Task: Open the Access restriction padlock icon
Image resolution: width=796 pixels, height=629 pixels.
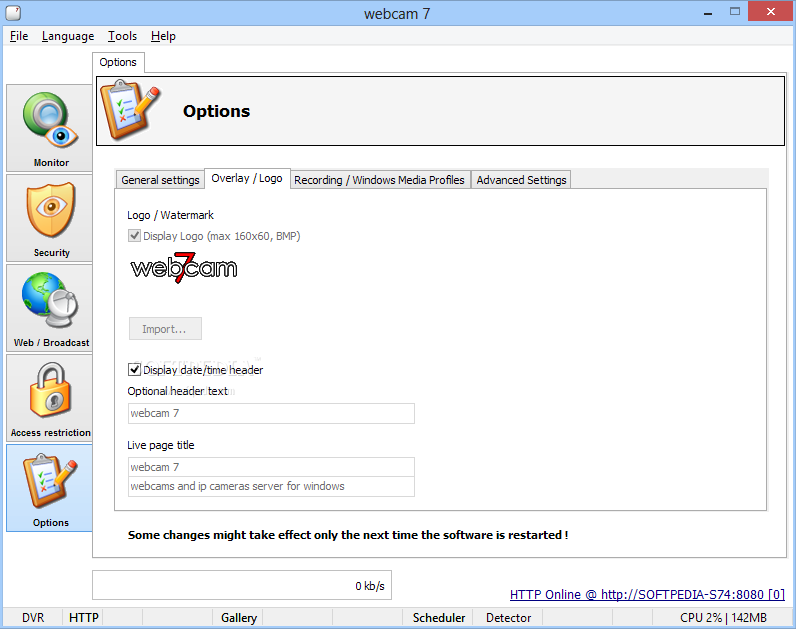Action: (x=49, y=398)
